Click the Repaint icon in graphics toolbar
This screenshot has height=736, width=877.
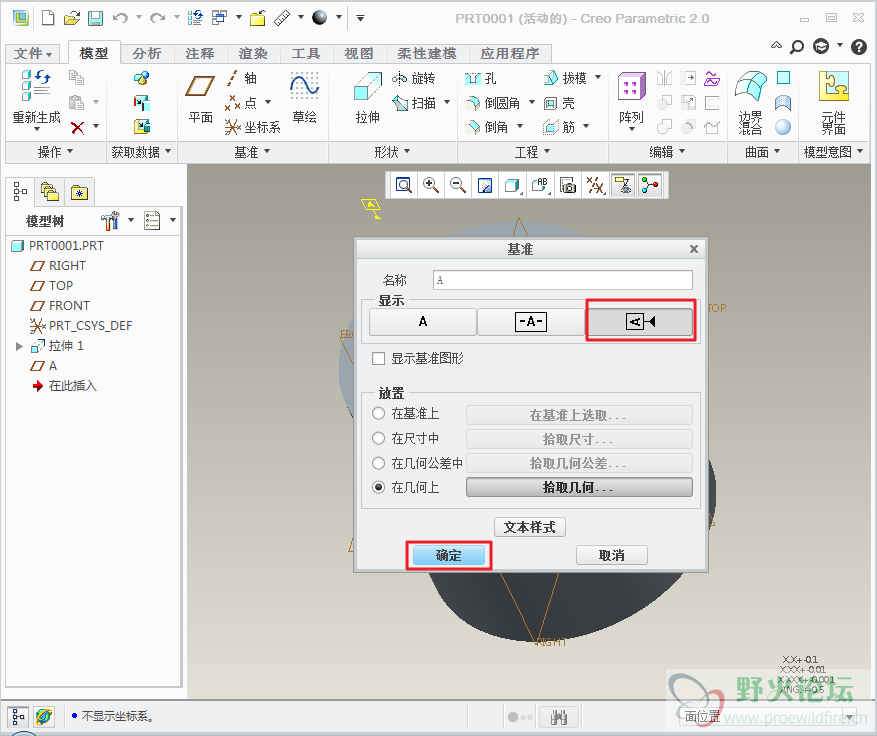(x=485, y=185)
